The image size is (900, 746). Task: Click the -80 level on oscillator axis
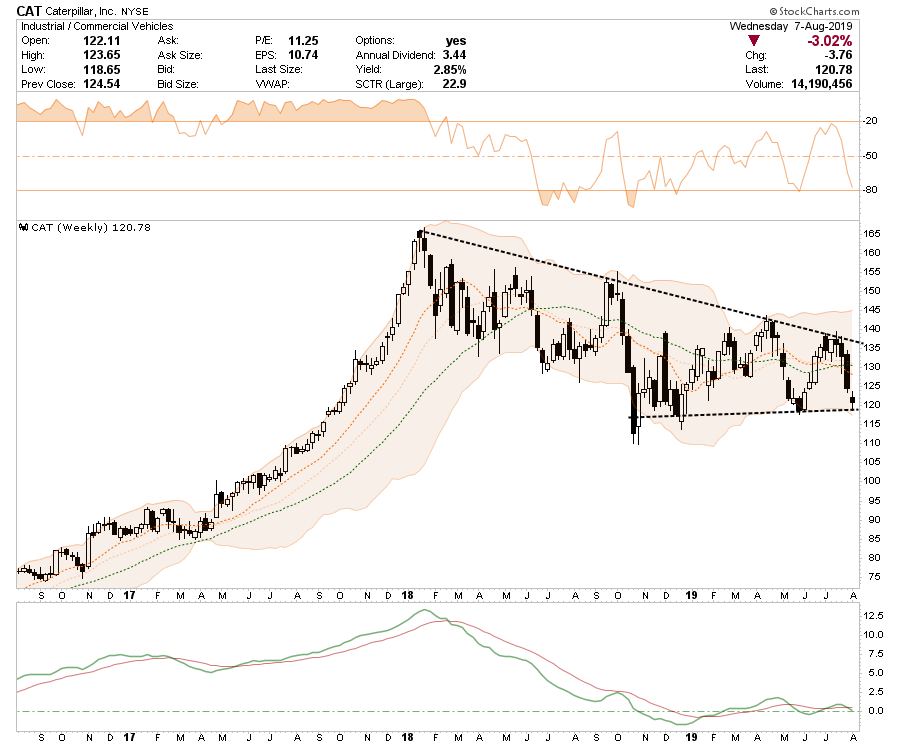(871, 189)
